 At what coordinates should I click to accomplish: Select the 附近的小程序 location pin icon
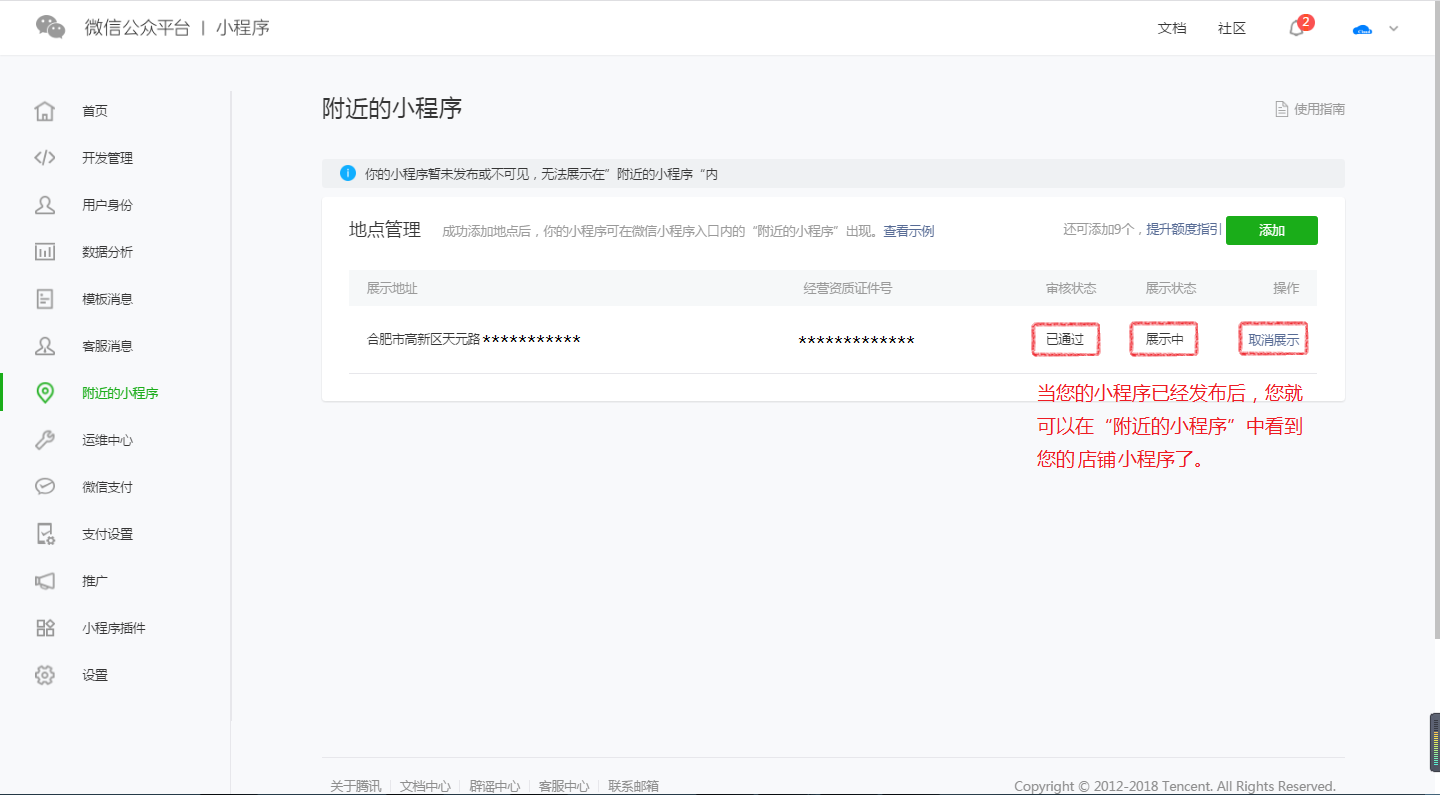tap(45, 393)
